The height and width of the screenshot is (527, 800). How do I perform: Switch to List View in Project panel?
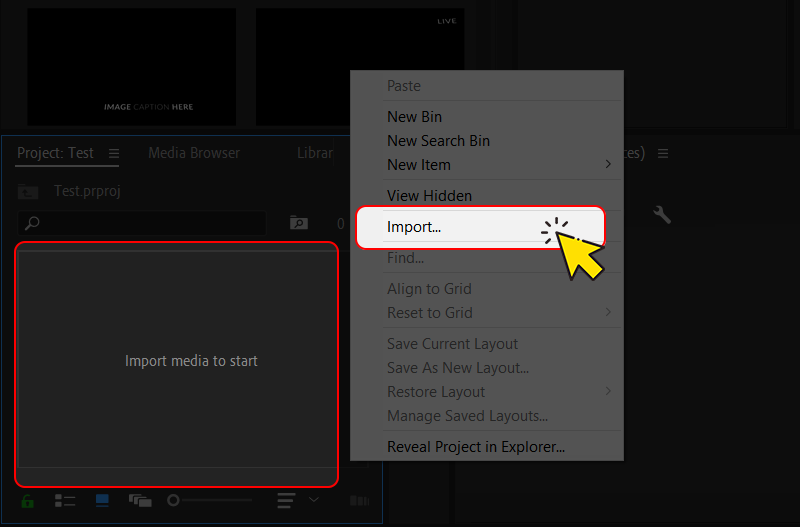[x=65, y=500]
